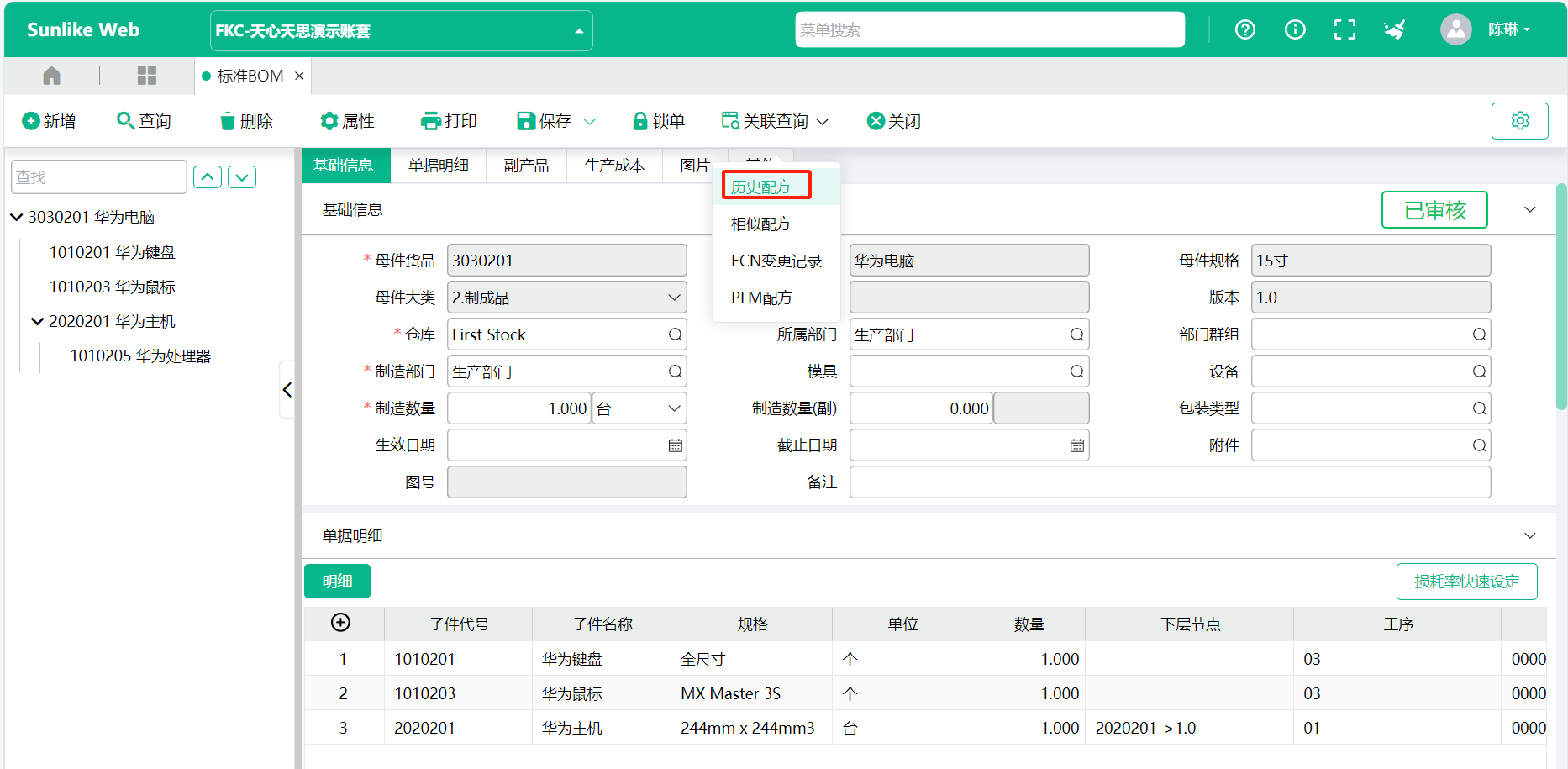
Task: Open the 截止日期 calendar picker
Action: coord(1076,445)
